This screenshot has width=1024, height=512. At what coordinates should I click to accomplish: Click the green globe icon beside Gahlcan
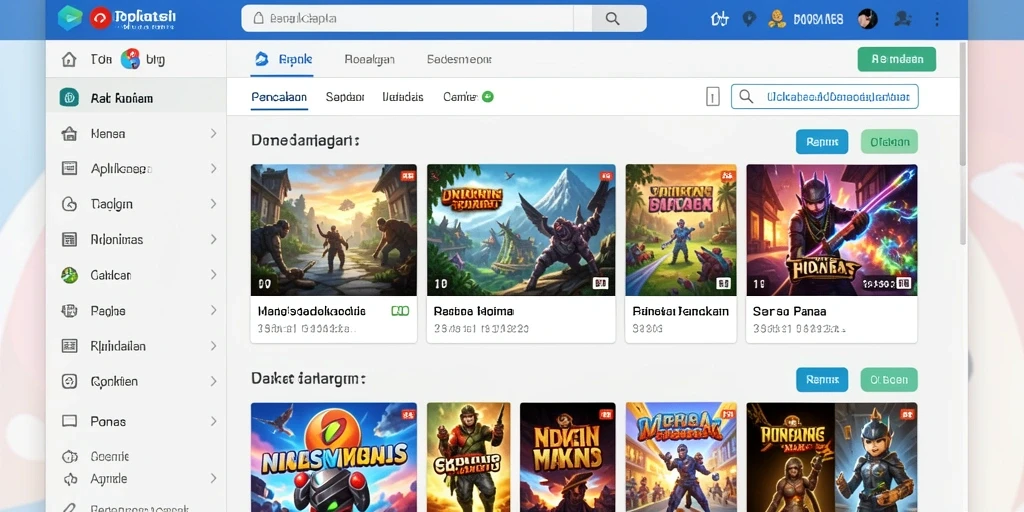pos(69,275)
